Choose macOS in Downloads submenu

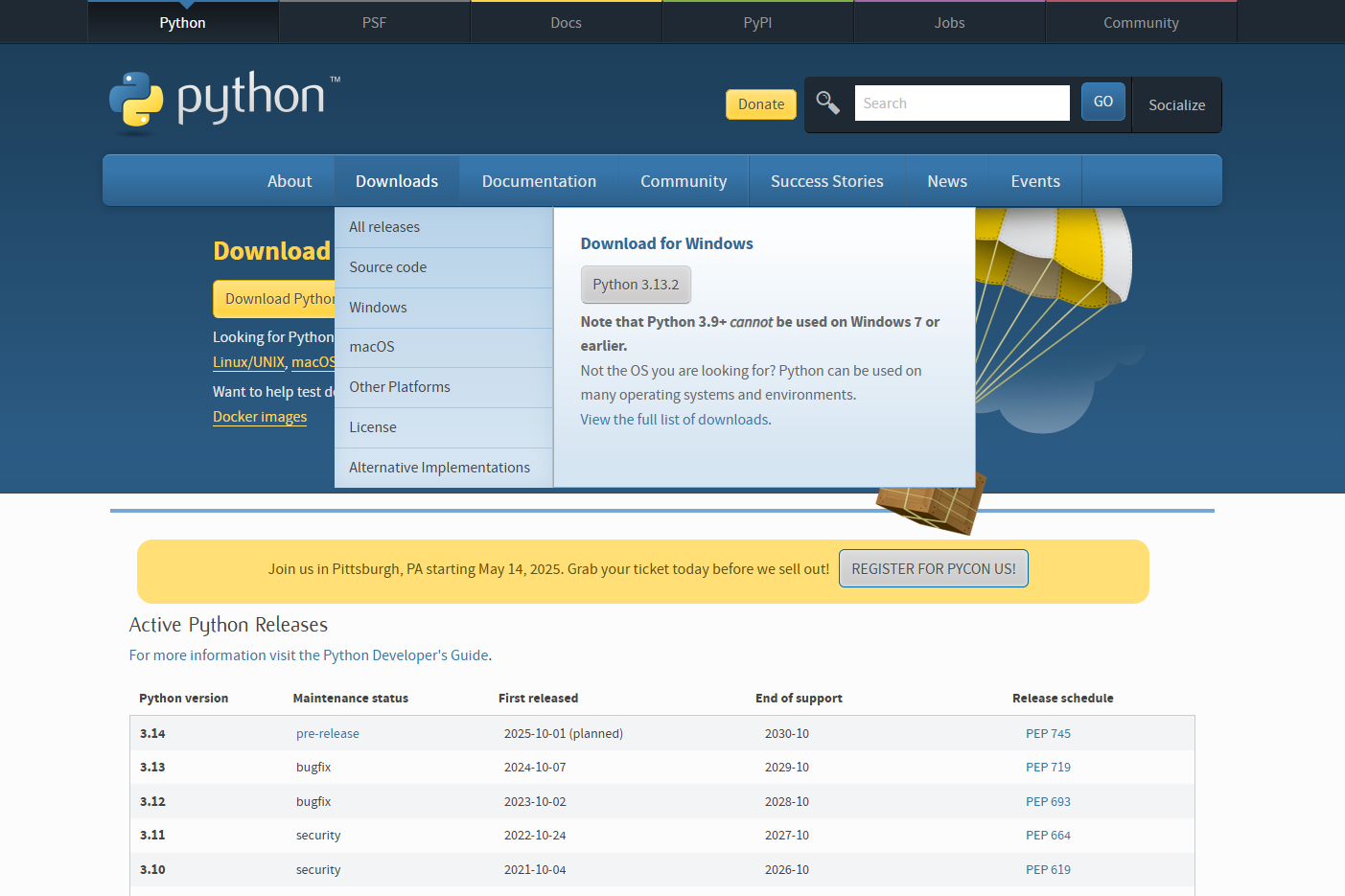pos(444,347)
